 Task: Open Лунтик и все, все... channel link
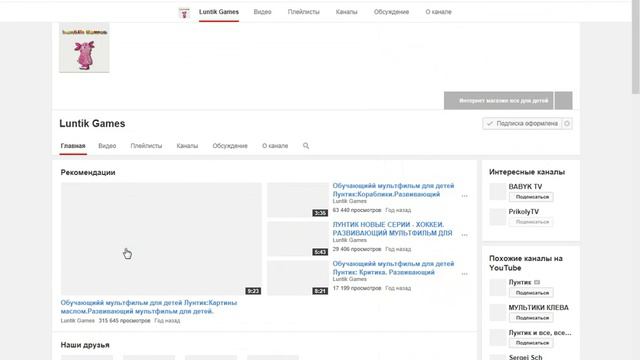tap(540, 333)
